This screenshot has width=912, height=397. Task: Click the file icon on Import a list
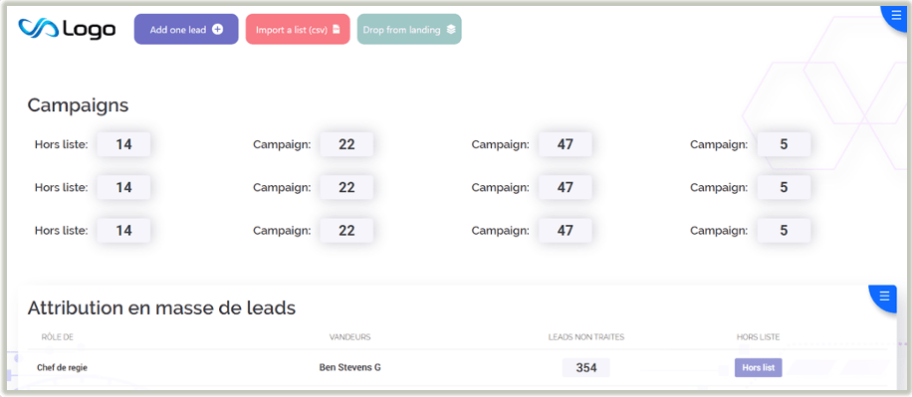click(x=336, y=30)
